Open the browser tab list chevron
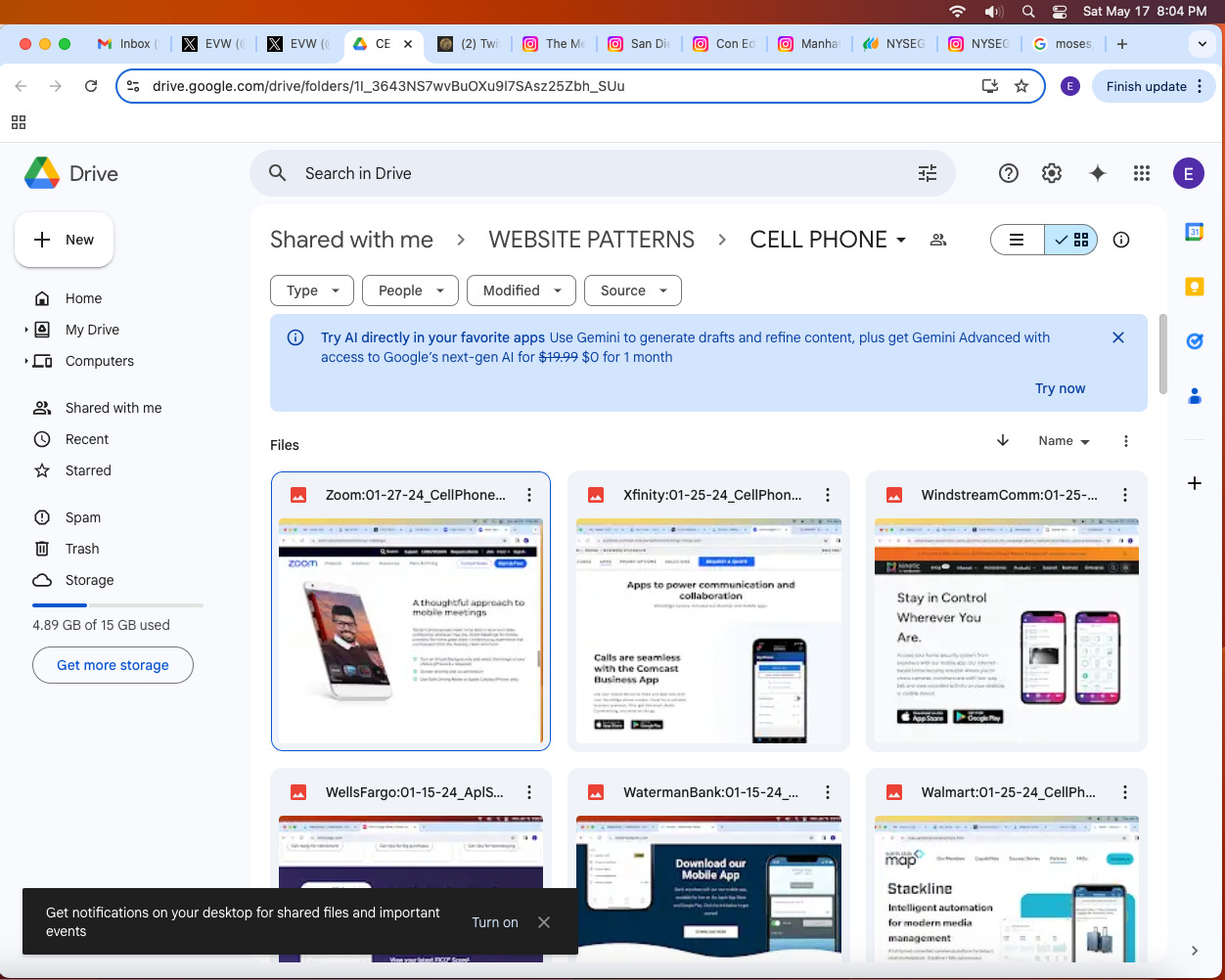1225x980 pixels. click(1202, 44)
